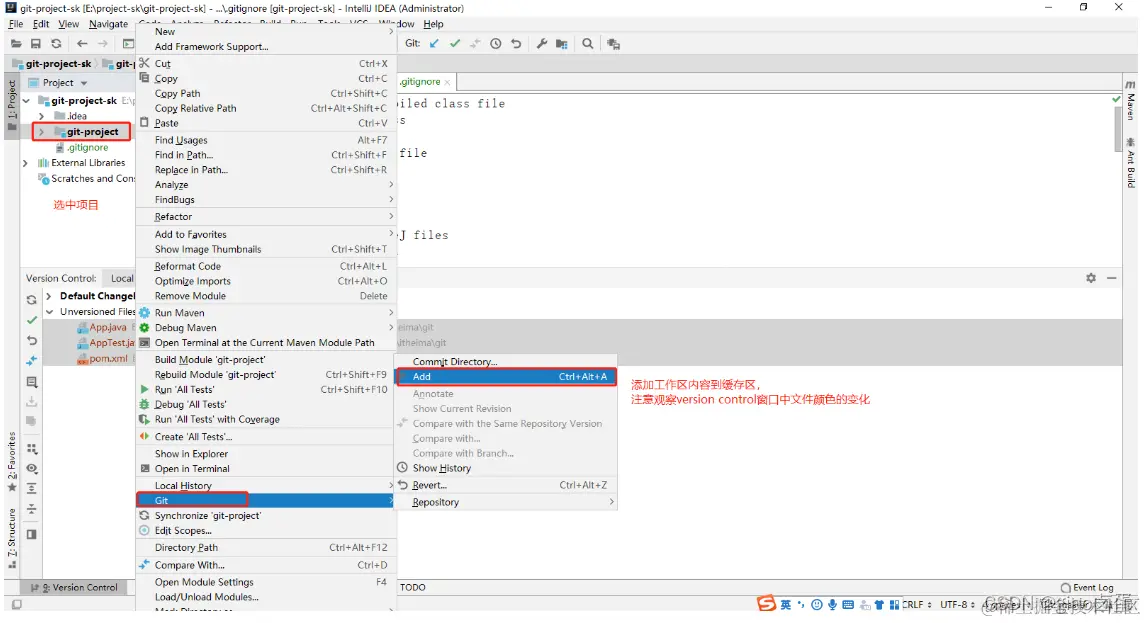Click Git Update Project blue arrow icon
Viewport: 1147px width, 623px height.
click(434, 44)
